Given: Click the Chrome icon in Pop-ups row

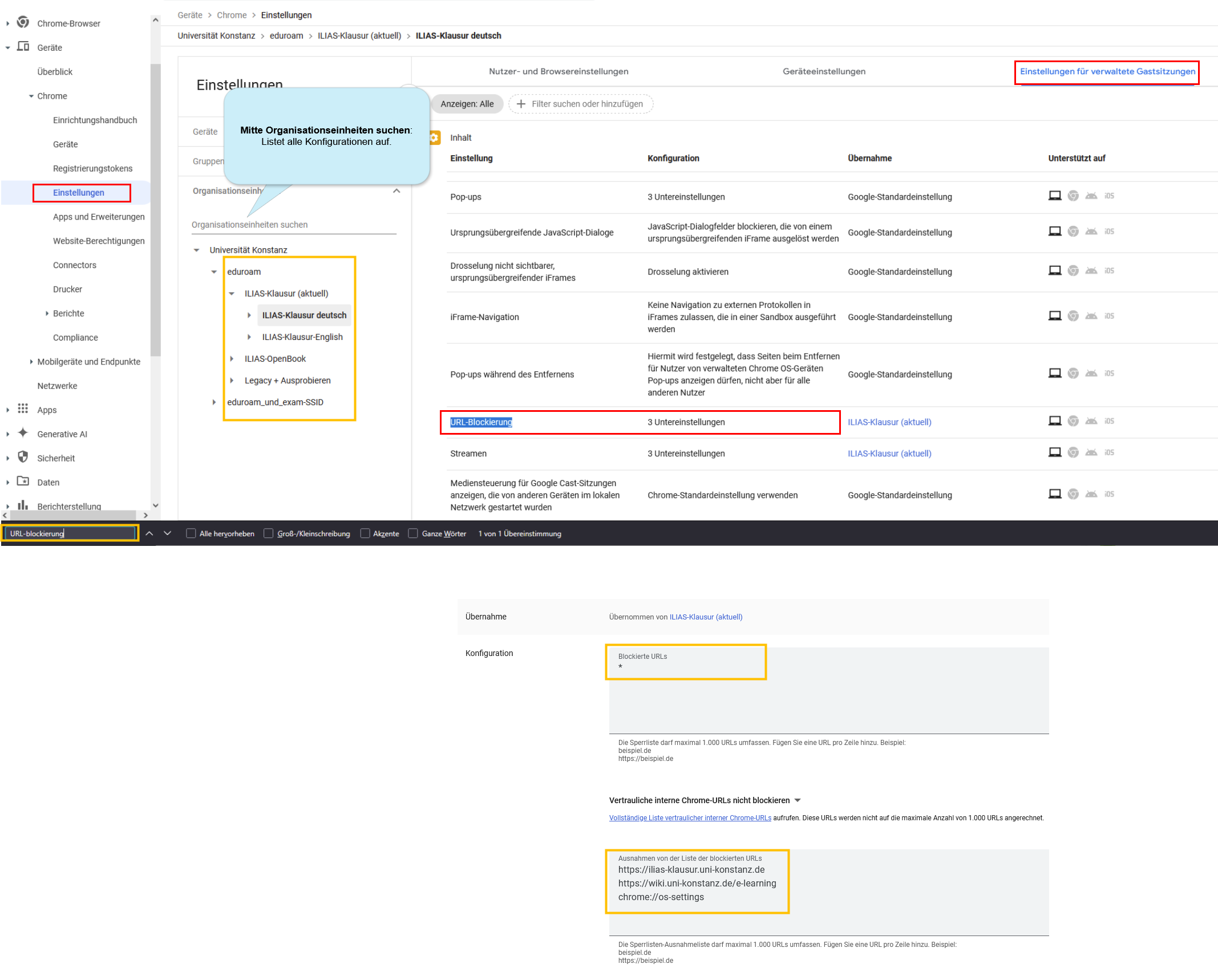Looking at the screenshot, I should pyautogui.click(x=1073, y=196).
